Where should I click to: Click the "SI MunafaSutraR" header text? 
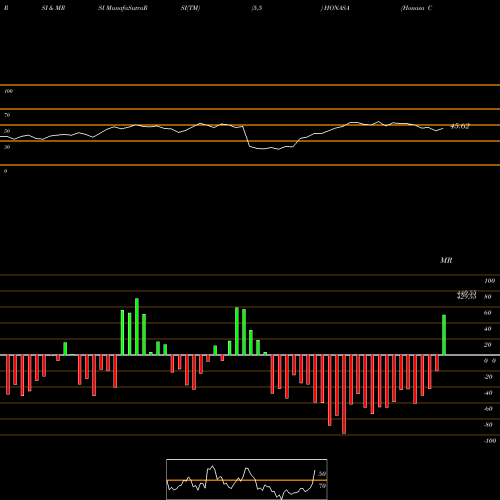(123, 8)
